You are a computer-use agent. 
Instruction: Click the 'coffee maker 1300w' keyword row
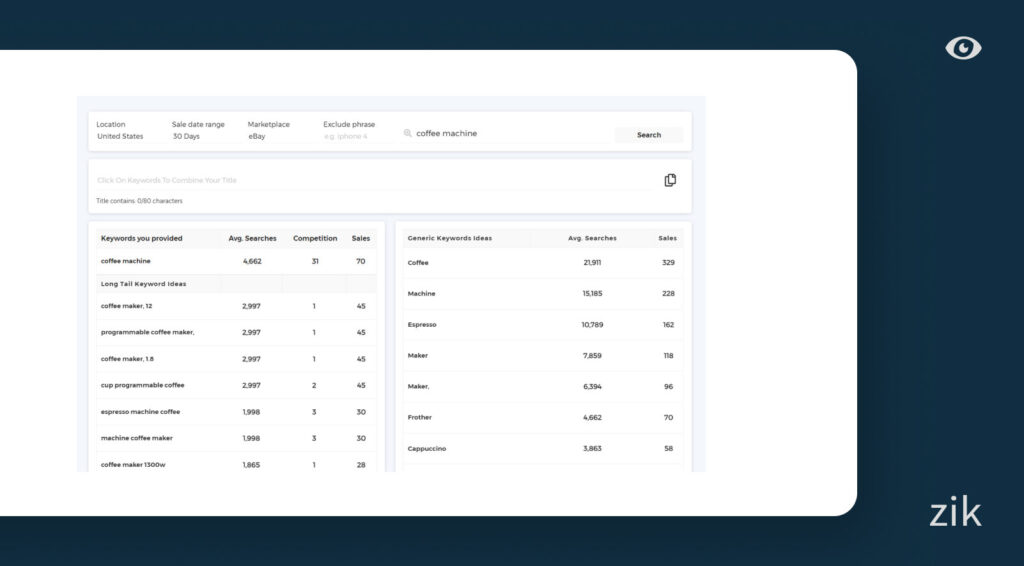pyautogui.click(x=133, y=464)
